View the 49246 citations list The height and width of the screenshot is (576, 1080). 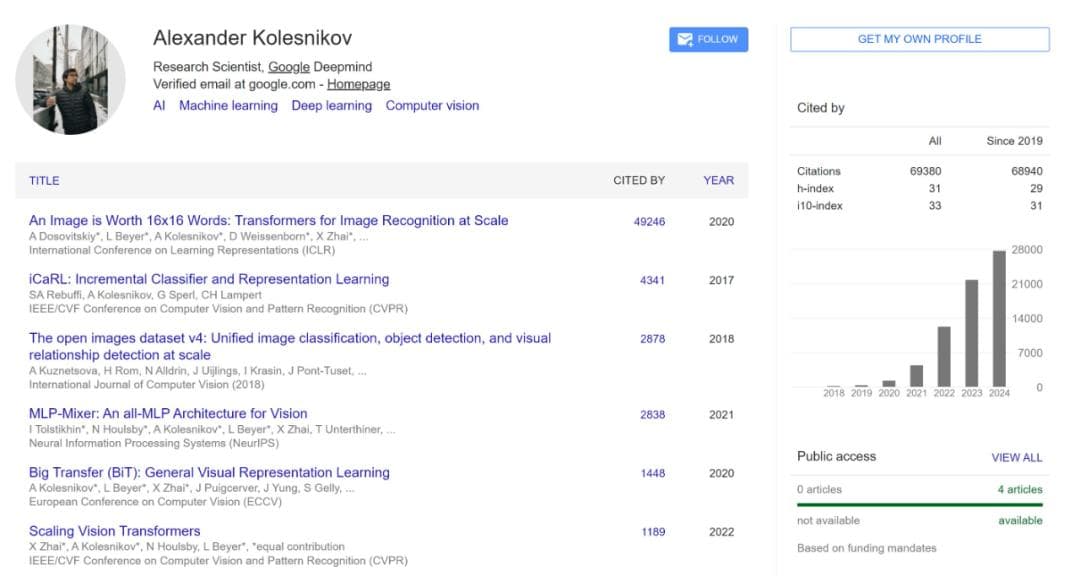(x=649, y=222)
